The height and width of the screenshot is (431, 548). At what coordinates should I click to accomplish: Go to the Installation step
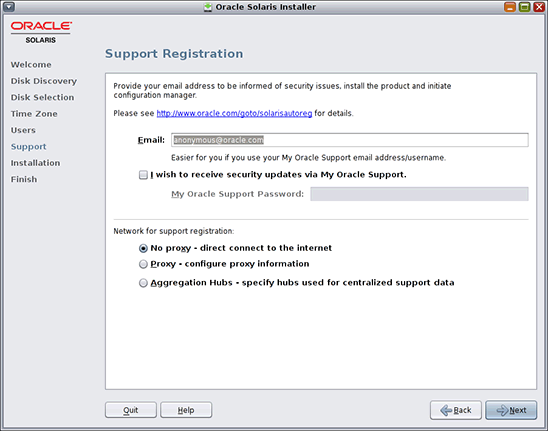pos(35,163)
